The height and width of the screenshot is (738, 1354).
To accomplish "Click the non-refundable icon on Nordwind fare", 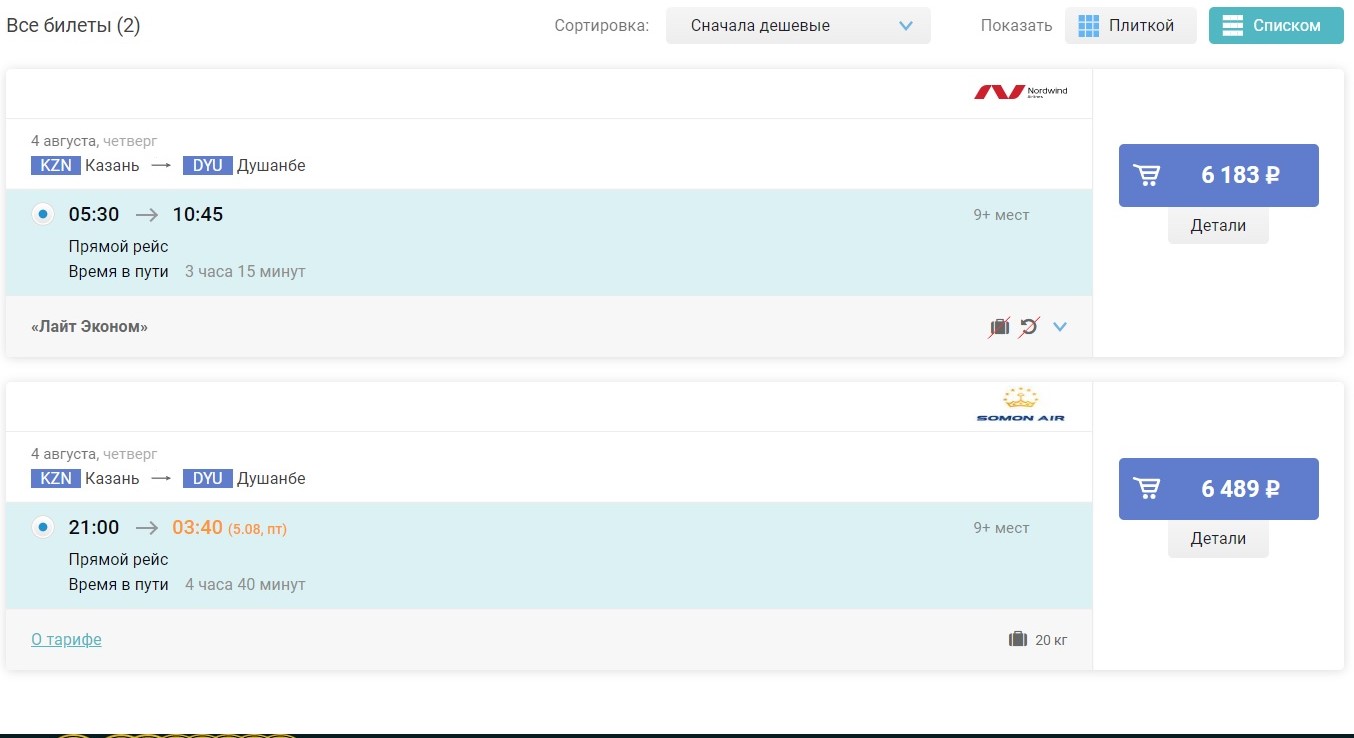I will click(x=1028, y=326).
